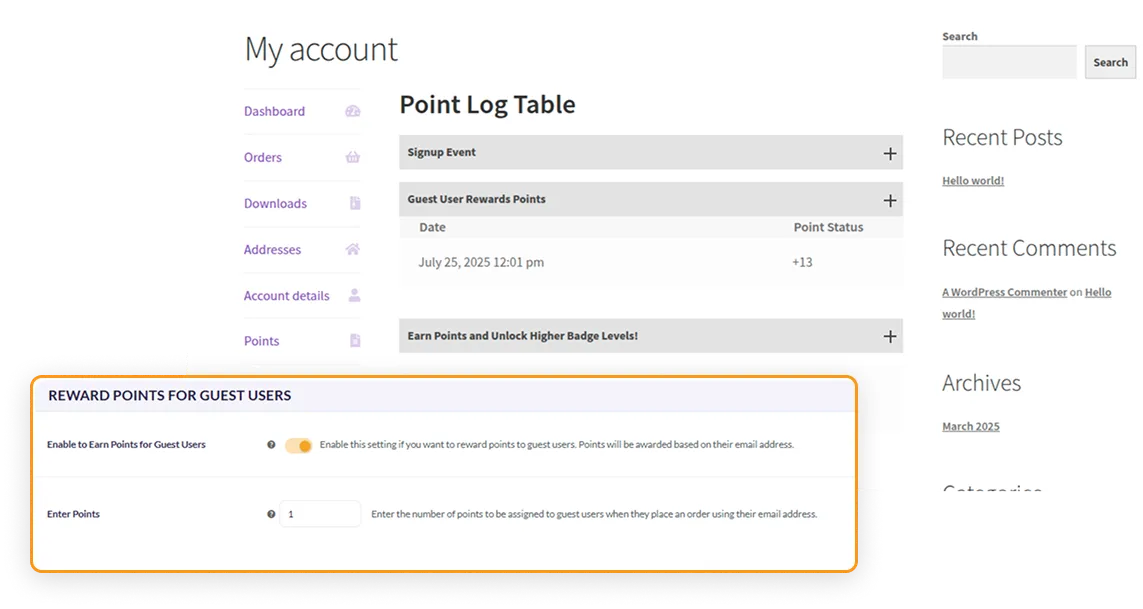Open the Orders menu item
The image size is (1143, 609).
pyautogui.click(x=262, y=157)
